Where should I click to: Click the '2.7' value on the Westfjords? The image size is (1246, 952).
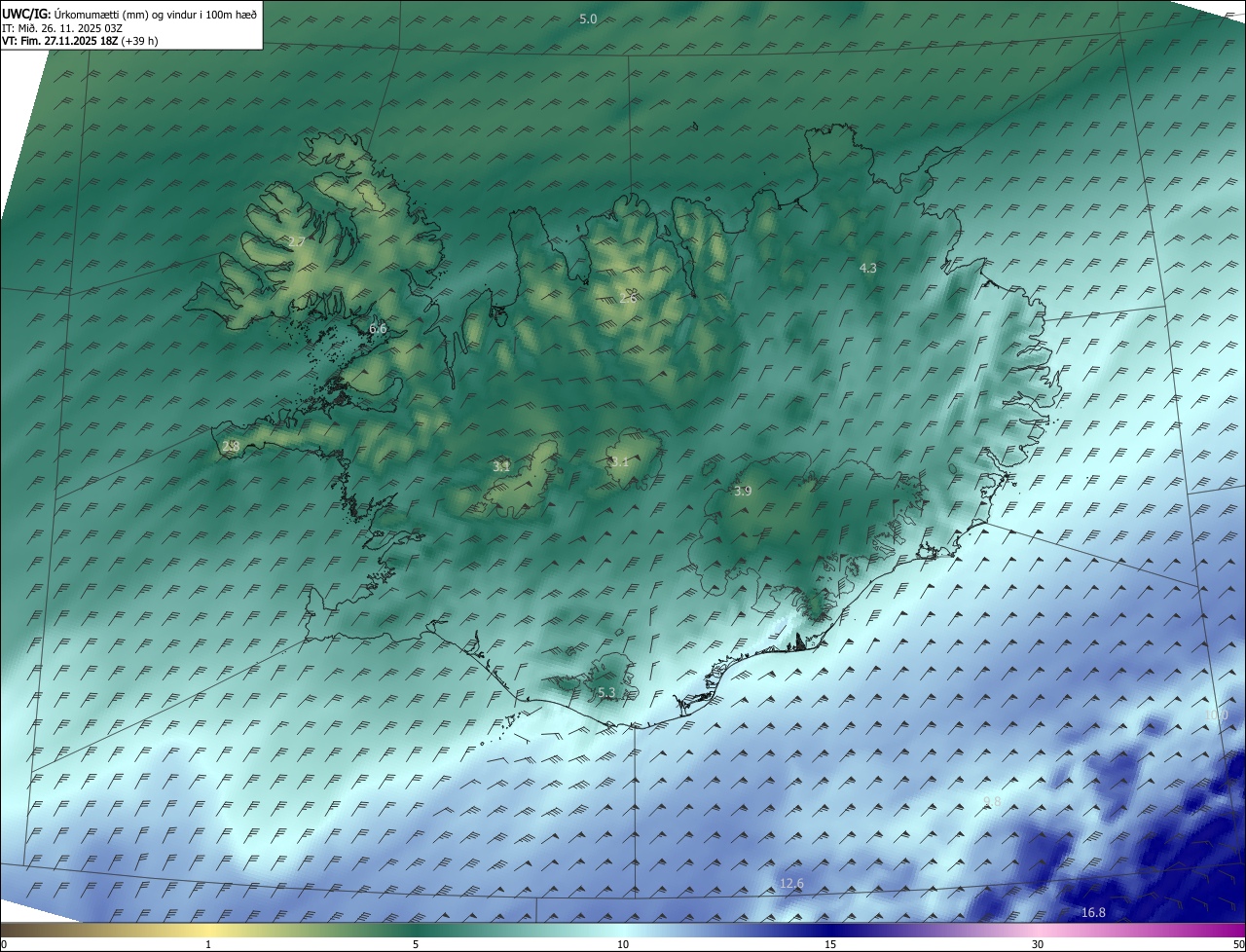coord(297,241)
